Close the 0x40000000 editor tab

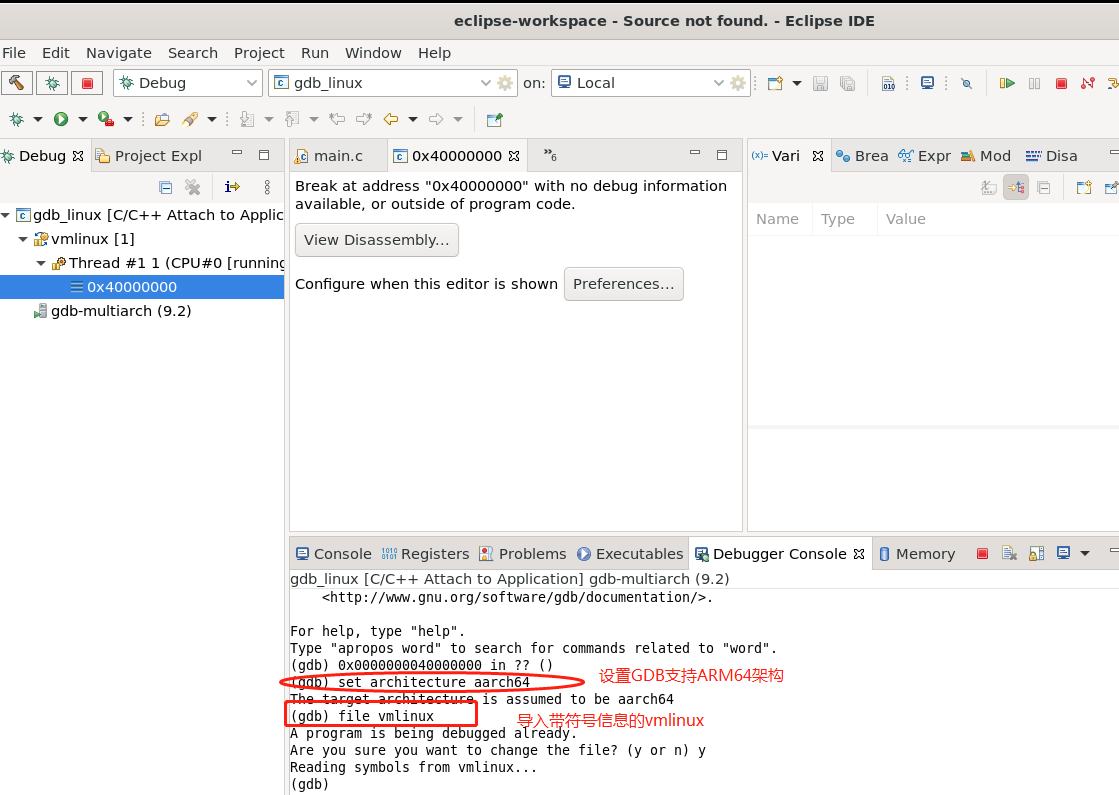coord(514,156)
